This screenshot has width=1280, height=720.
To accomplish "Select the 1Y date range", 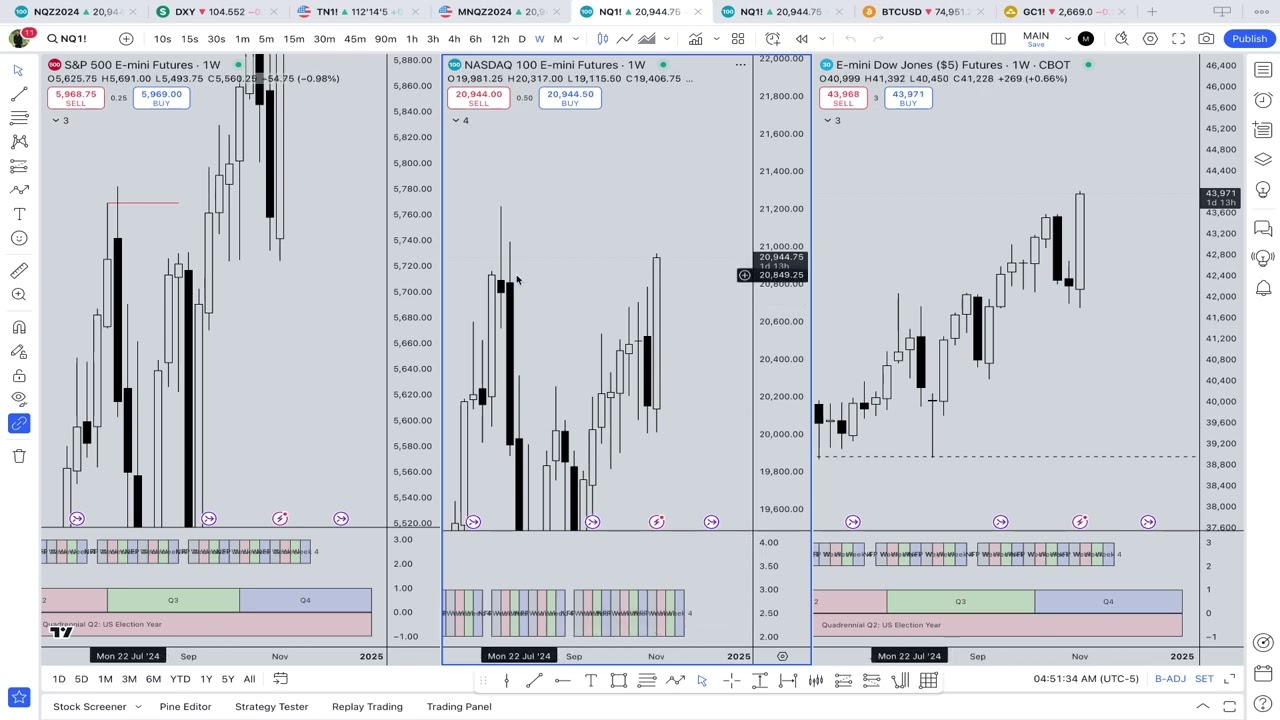I will tap(206, 680).
